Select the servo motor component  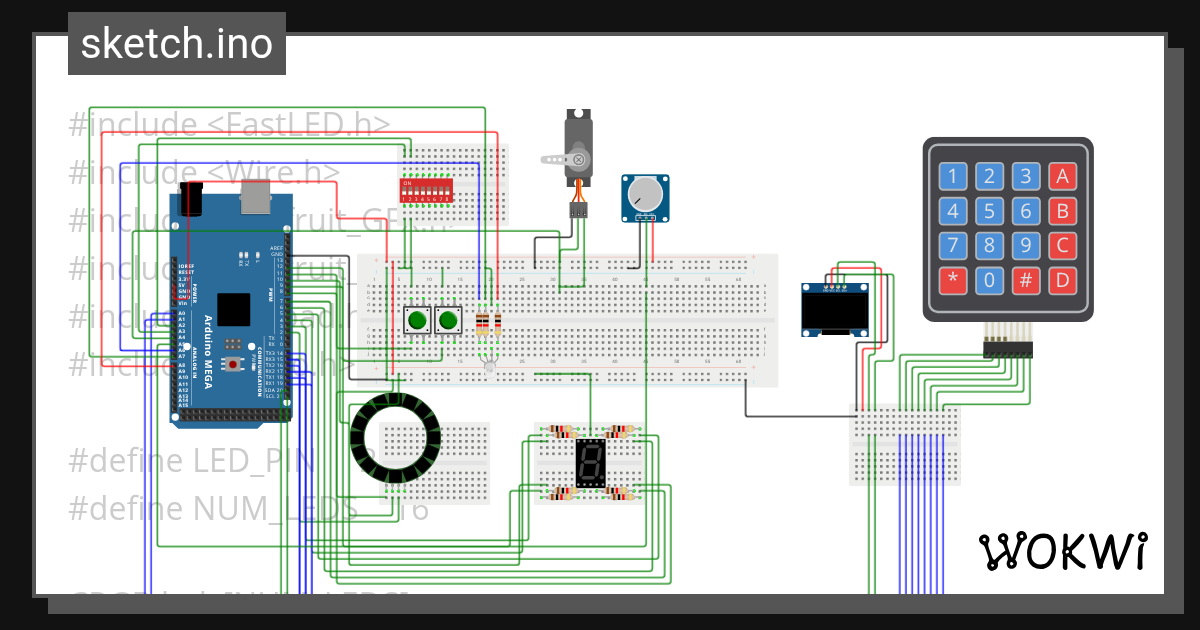click(x=576, y=145)
